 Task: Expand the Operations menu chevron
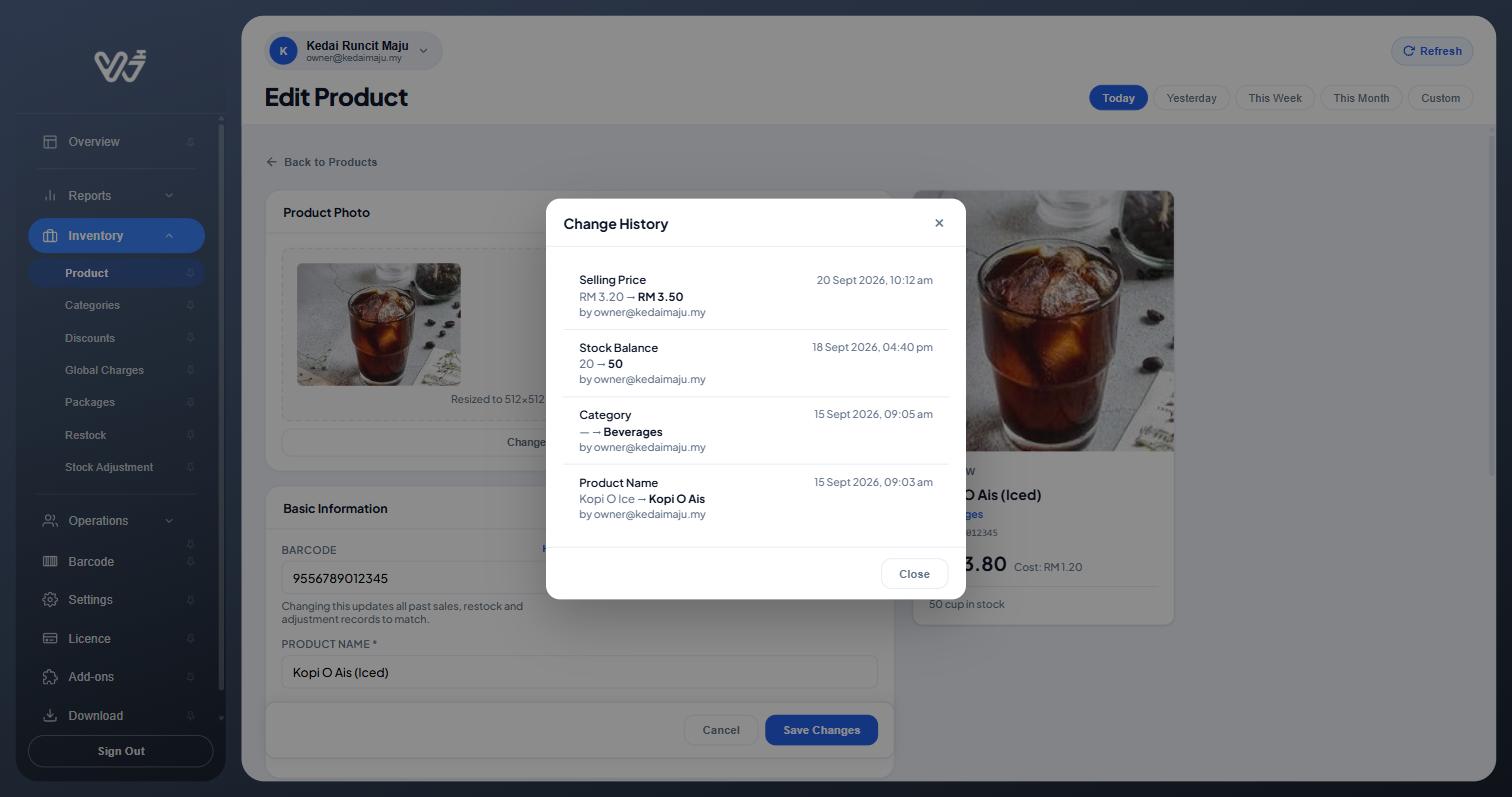coord(169,521)
